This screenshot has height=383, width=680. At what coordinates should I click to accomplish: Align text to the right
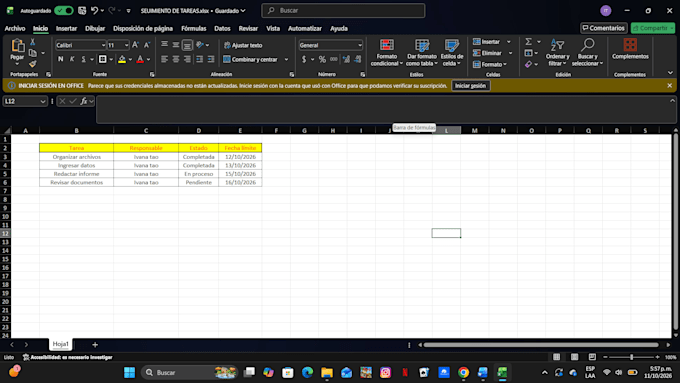pos(187,59)
